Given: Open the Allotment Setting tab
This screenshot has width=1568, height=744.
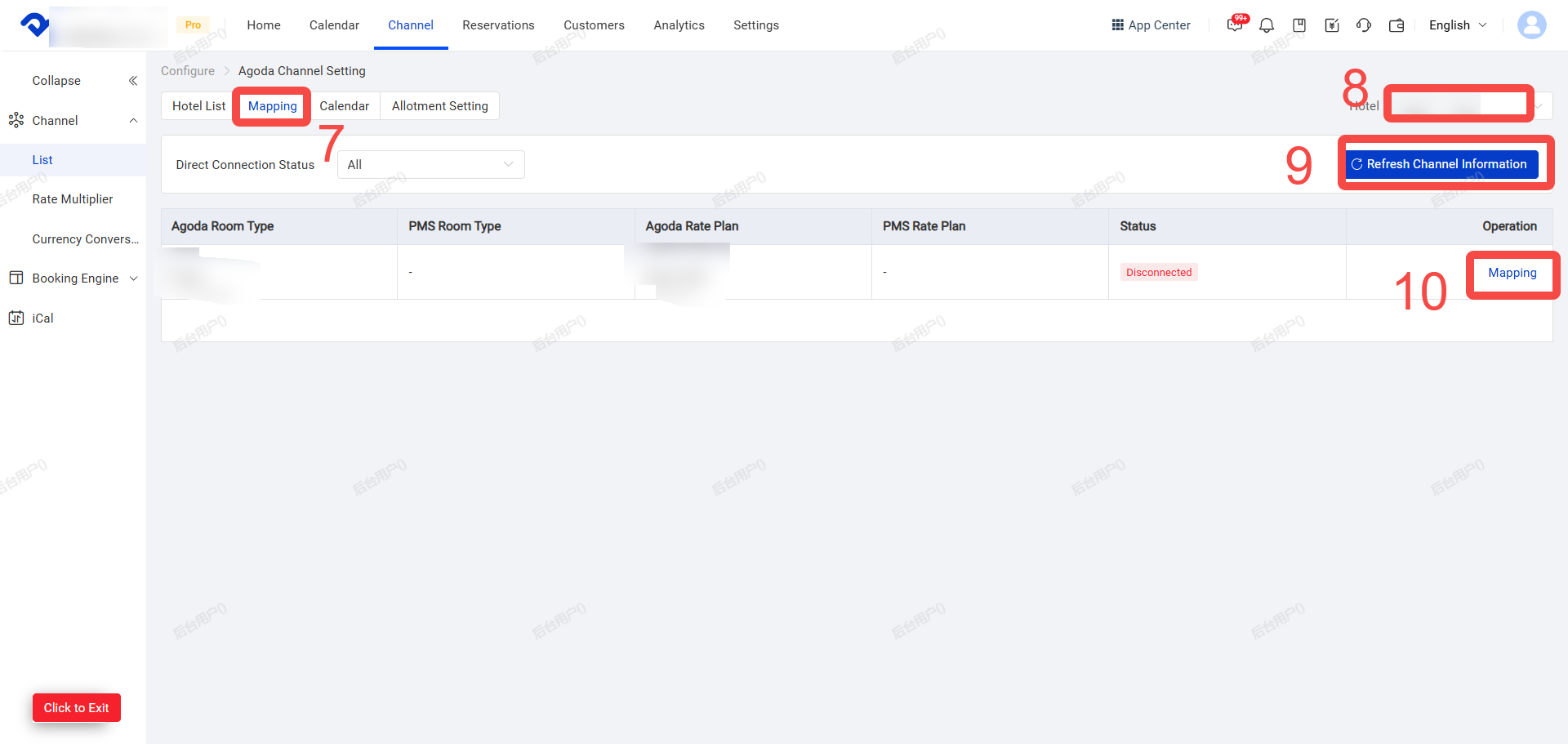Looking at the screenshot, I should [x=440, y=106].
